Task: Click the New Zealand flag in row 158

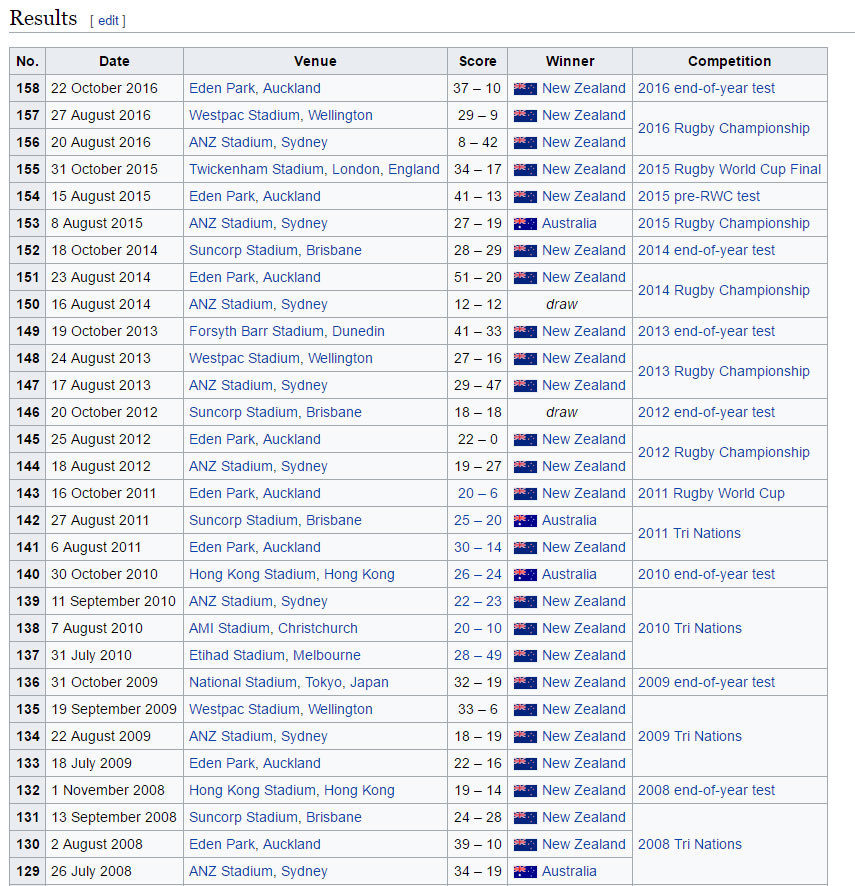Action: (x=525, y=88)
